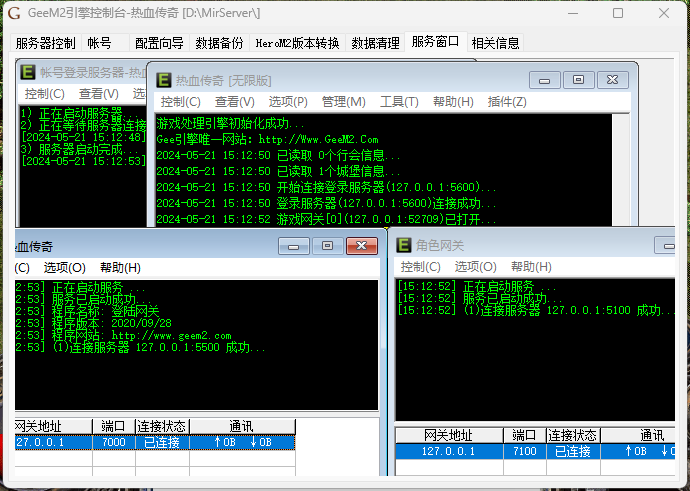The width and height of the screenshot is (690, 491).
Task: Open 控制(C) menu in 角色网关 window
Action: [420, 267]
